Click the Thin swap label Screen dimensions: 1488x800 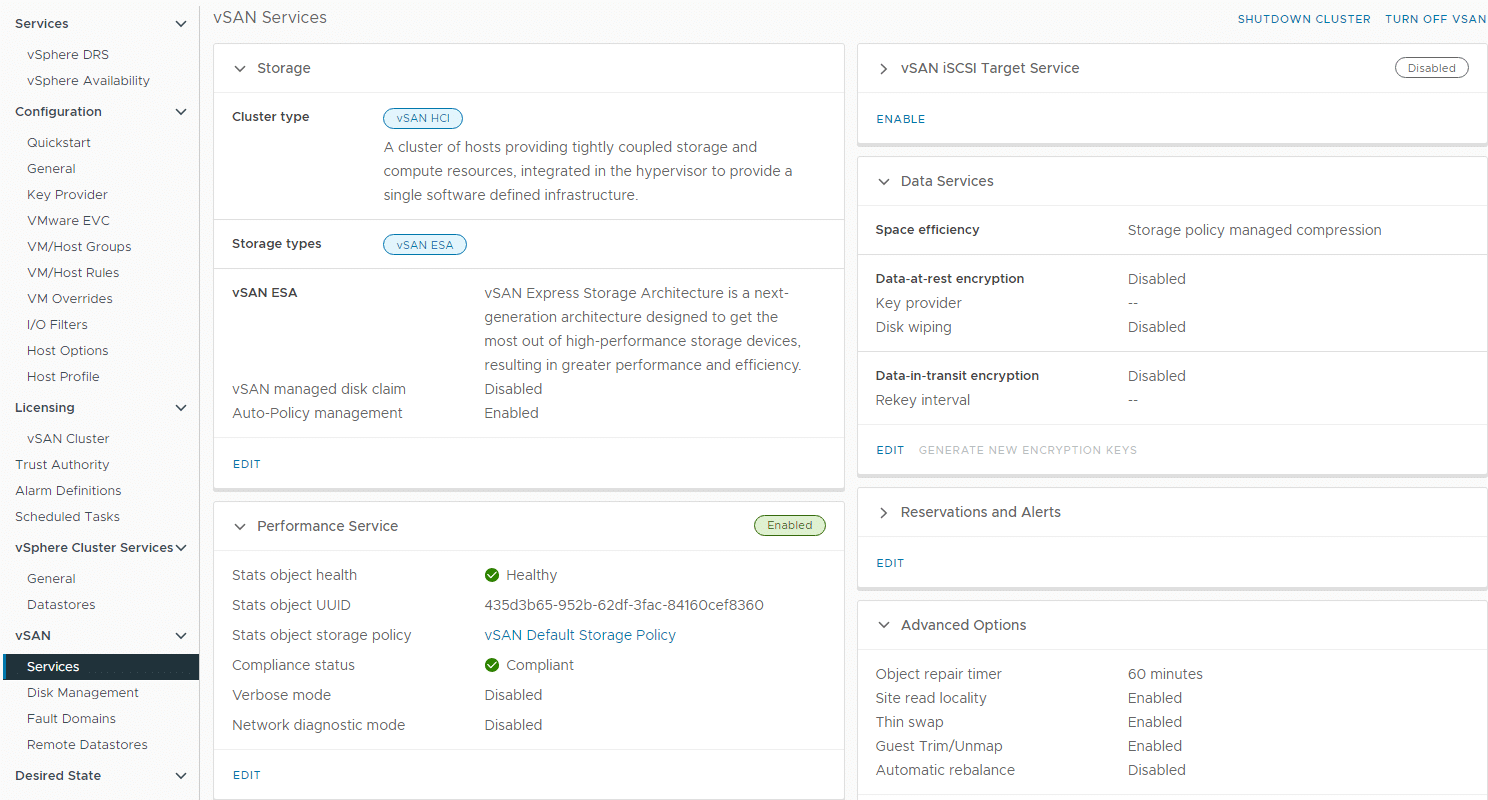click(x=909, y=722)
